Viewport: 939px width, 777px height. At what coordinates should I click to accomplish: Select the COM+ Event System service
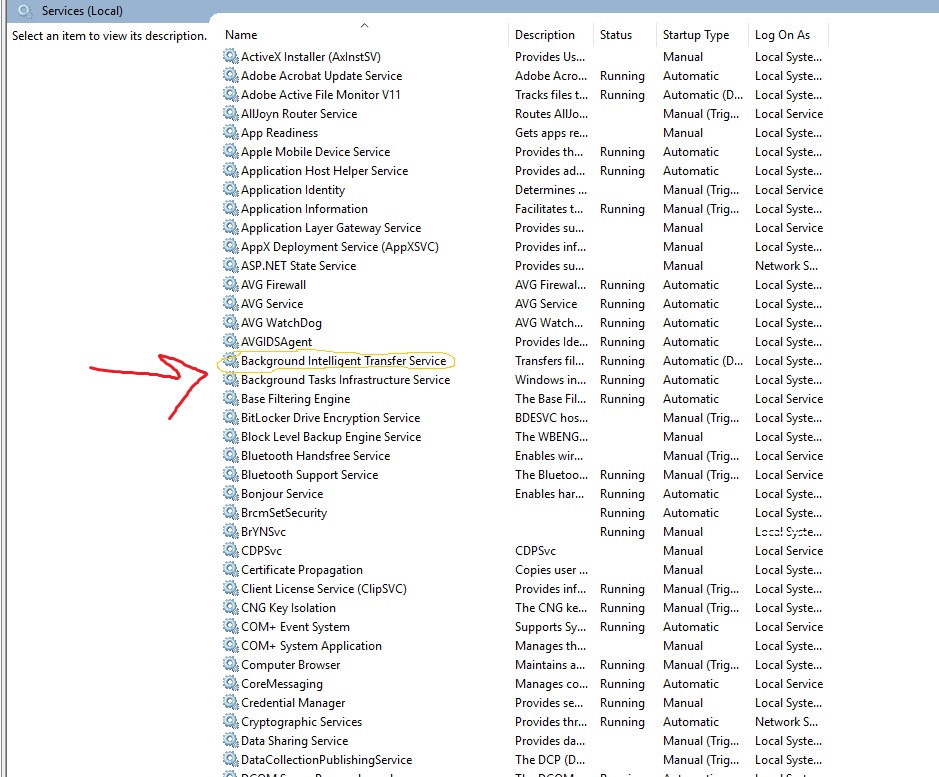pyautogui.click(x=525, y=627)
